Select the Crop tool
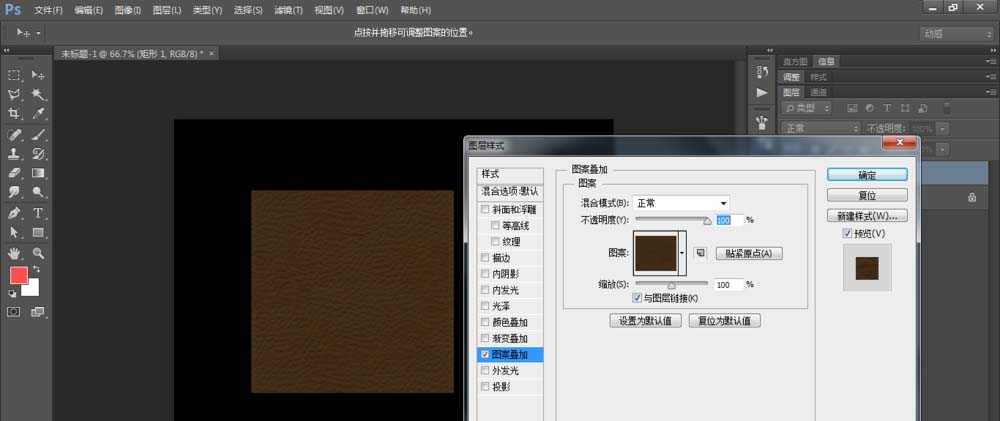 coord(14,114)
